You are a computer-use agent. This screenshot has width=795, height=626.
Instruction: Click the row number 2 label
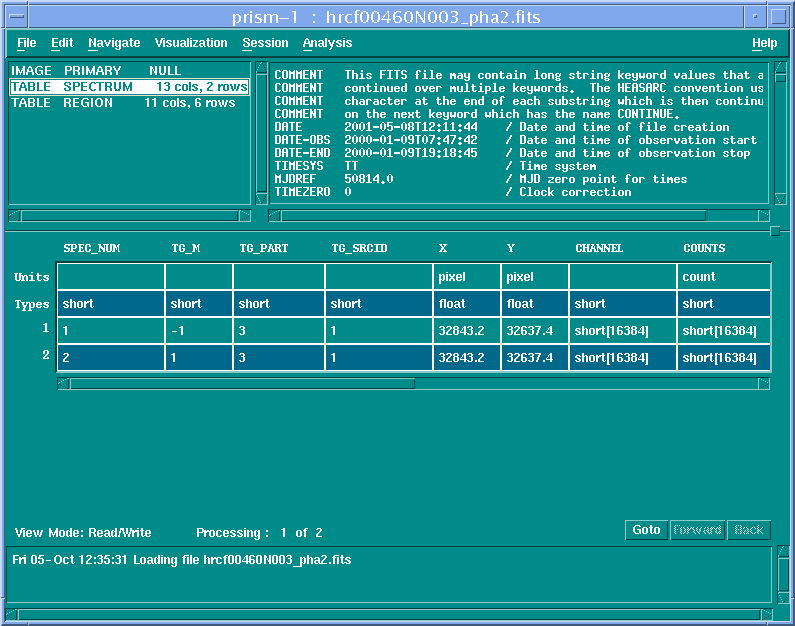[46, 355]
